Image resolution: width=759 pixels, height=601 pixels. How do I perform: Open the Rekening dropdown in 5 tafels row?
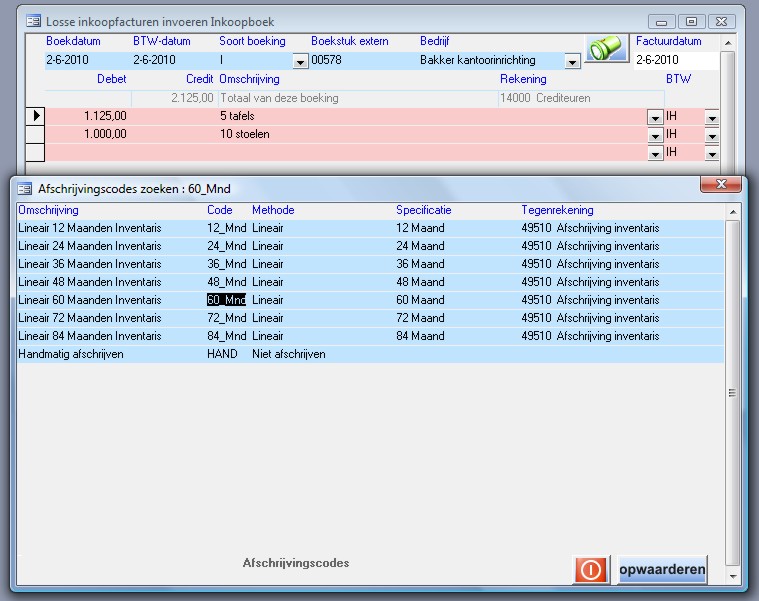click(x=655, y=117)
